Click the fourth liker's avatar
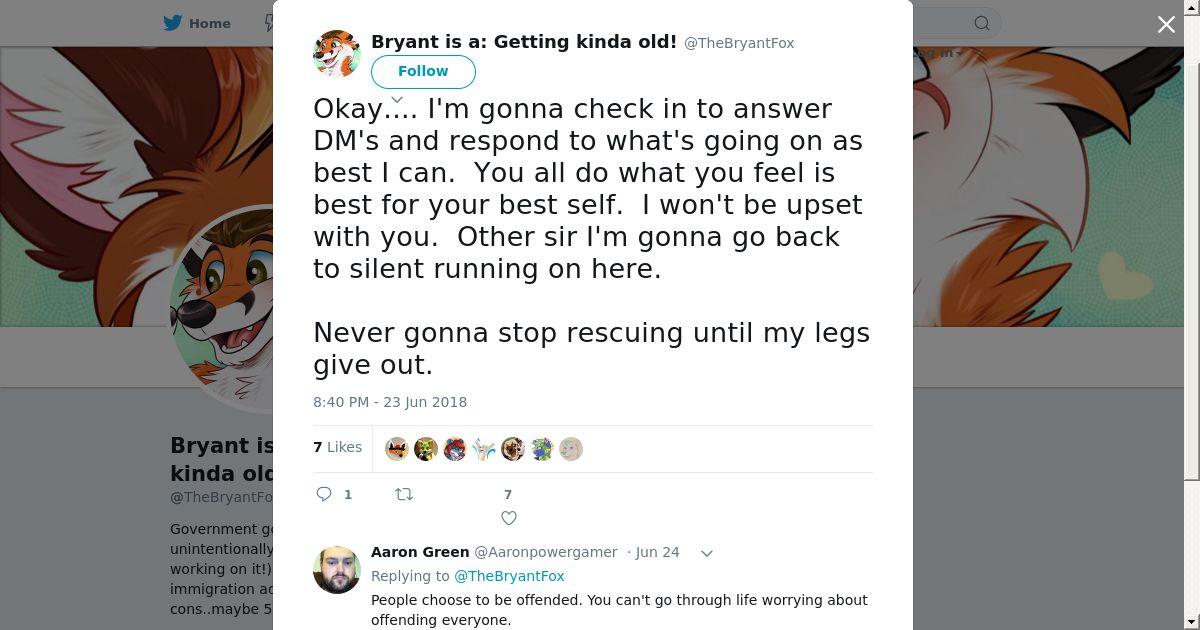The width and height of the screenshot is (1200, 630). [x=484, y=449]
